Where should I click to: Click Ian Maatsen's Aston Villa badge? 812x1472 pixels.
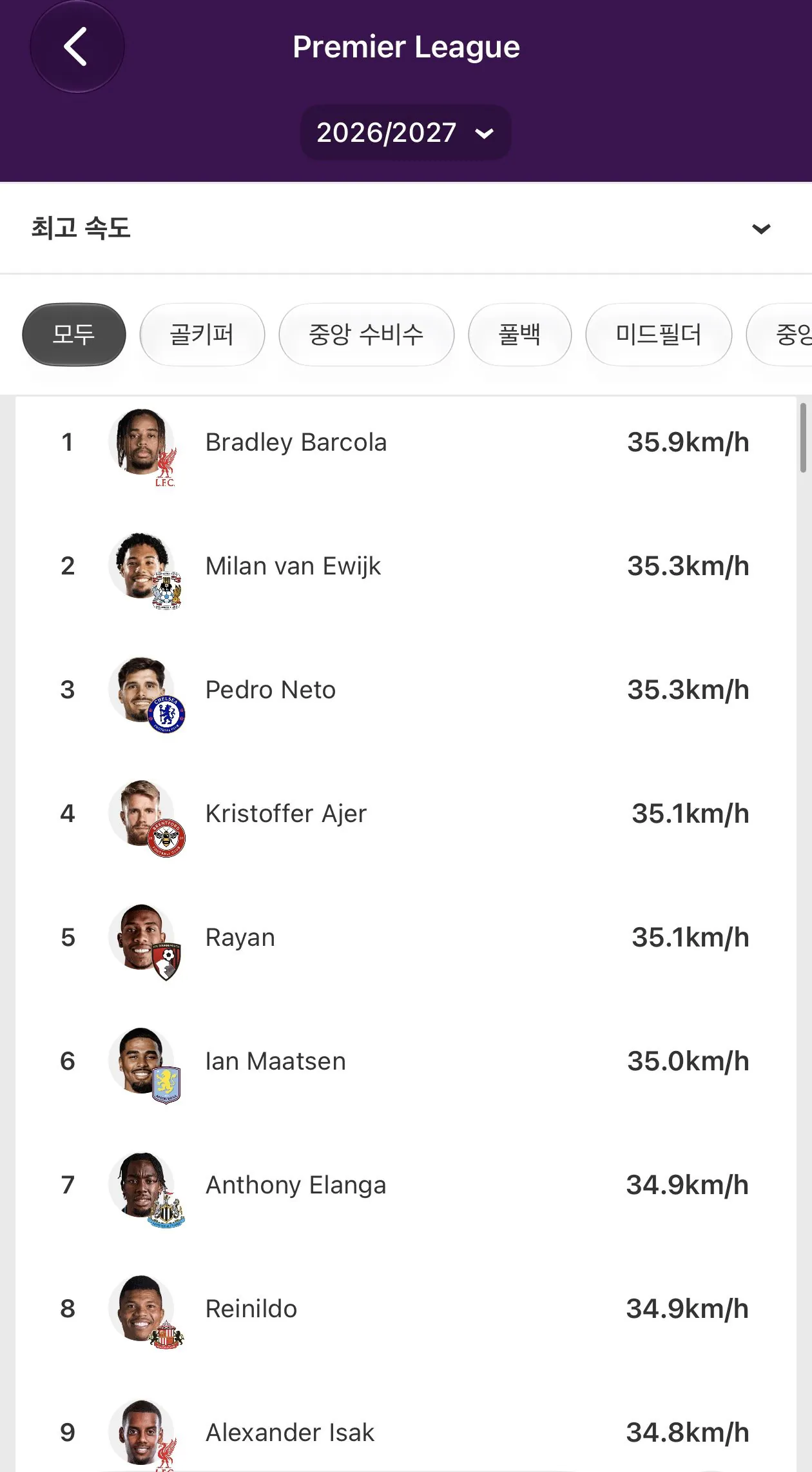(x=166, y=1086)
